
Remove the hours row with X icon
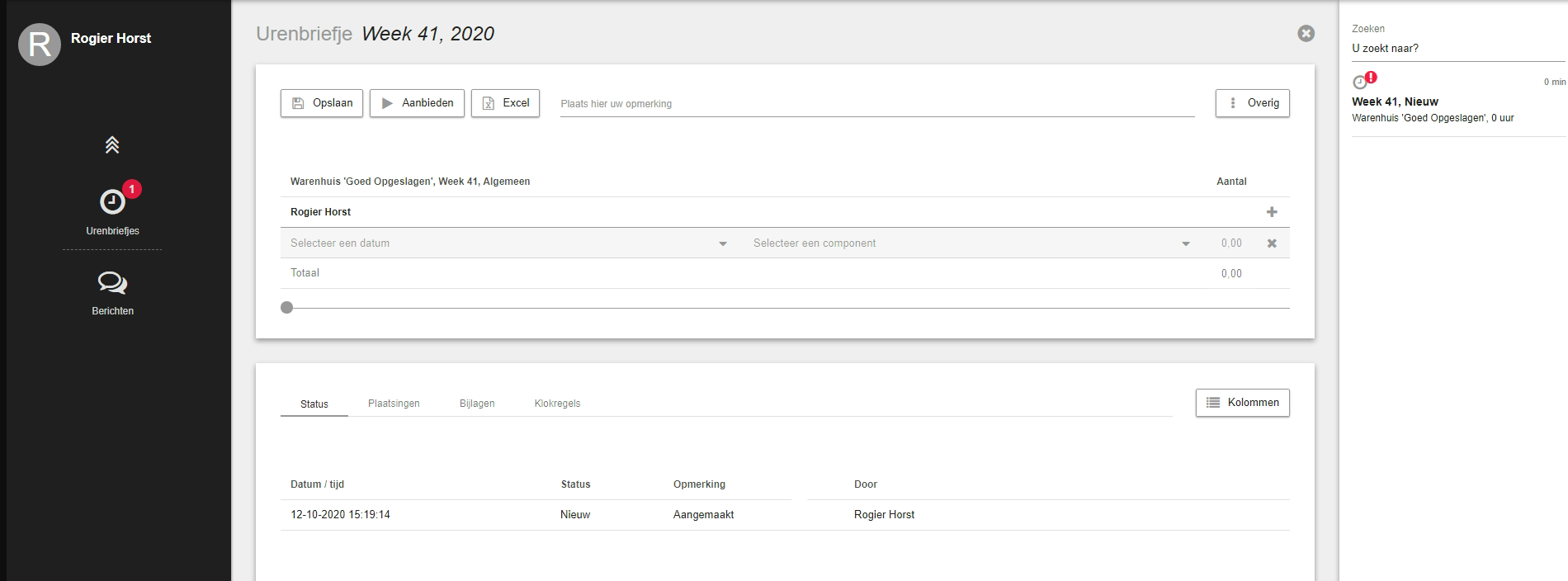(x=1272, y=243)
